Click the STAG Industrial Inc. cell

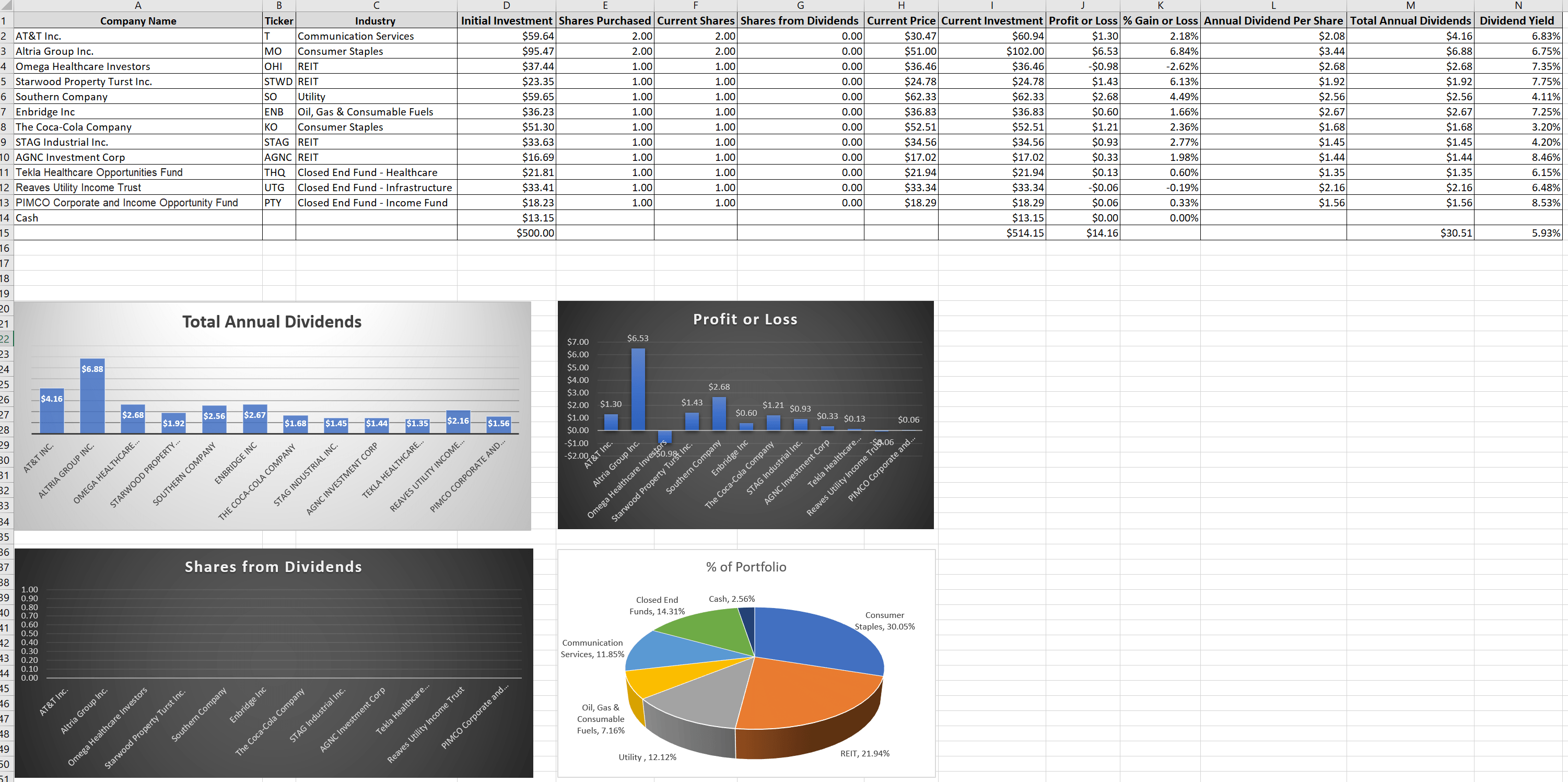[138, 142]
